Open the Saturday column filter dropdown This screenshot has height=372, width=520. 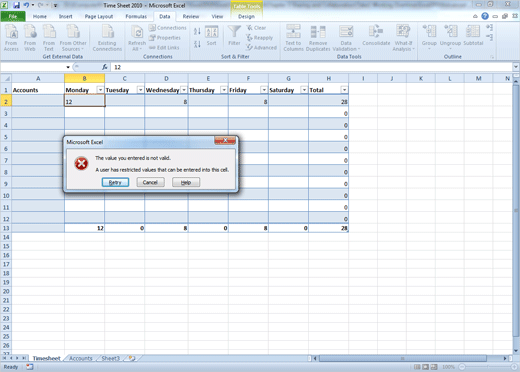point(304,90)
